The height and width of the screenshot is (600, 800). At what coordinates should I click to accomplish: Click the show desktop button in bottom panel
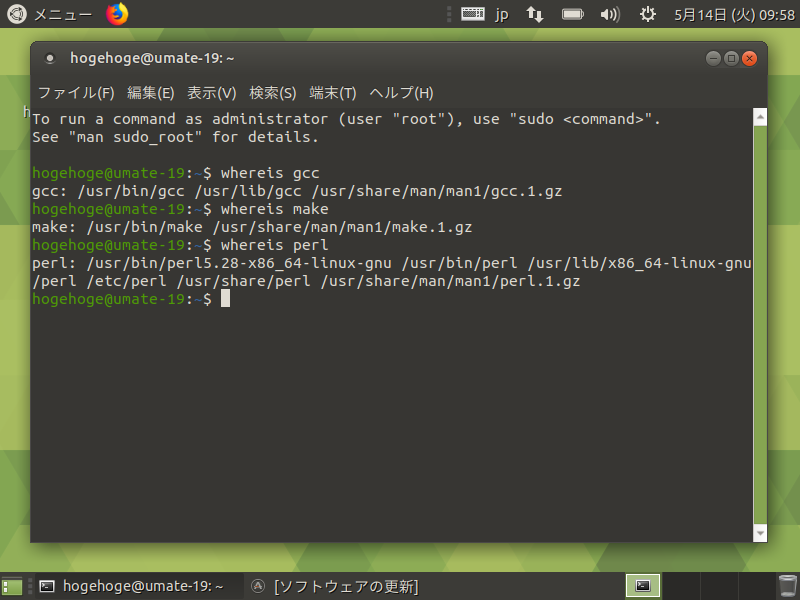12,587
